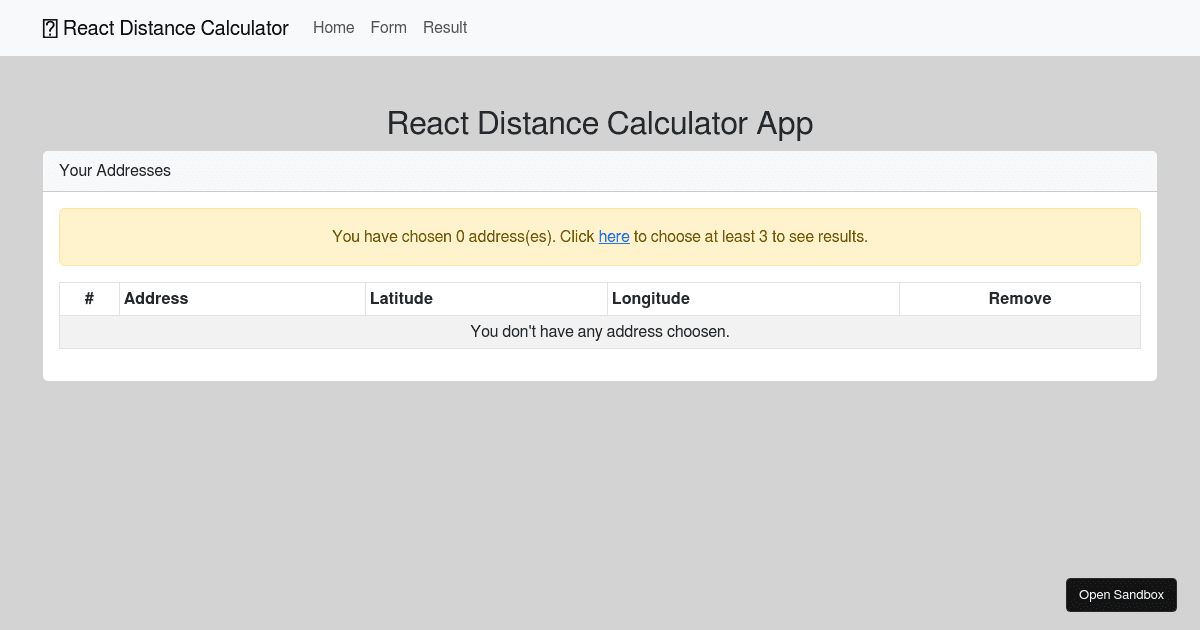
Task: Select the Home menu item
Action: click(333, 28)
